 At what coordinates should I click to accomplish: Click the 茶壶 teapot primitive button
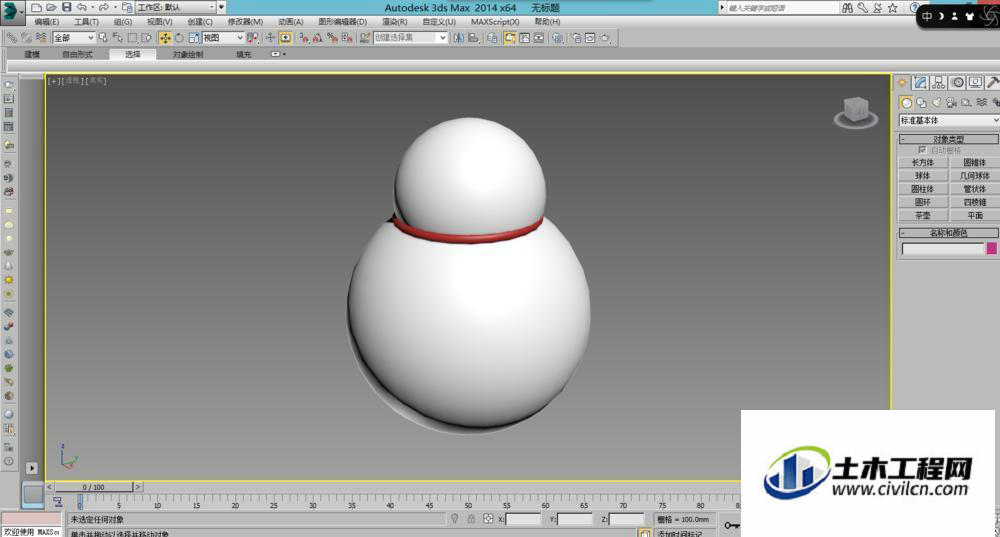pos(923,216)
